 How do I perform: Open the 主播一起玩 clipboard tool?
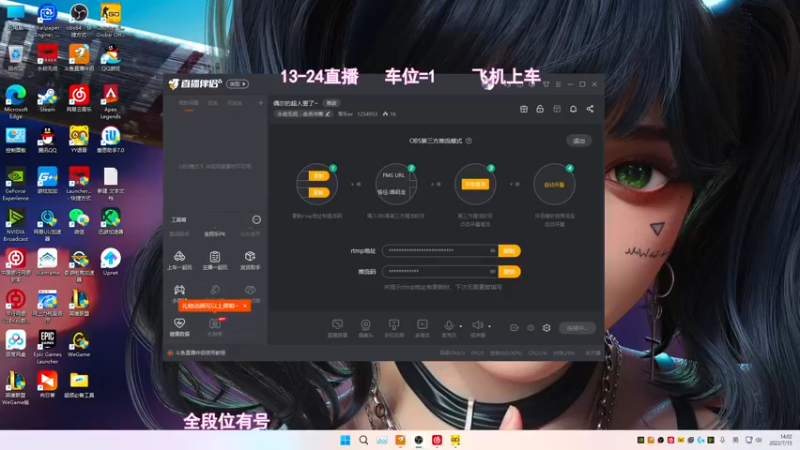coord(215,260)
